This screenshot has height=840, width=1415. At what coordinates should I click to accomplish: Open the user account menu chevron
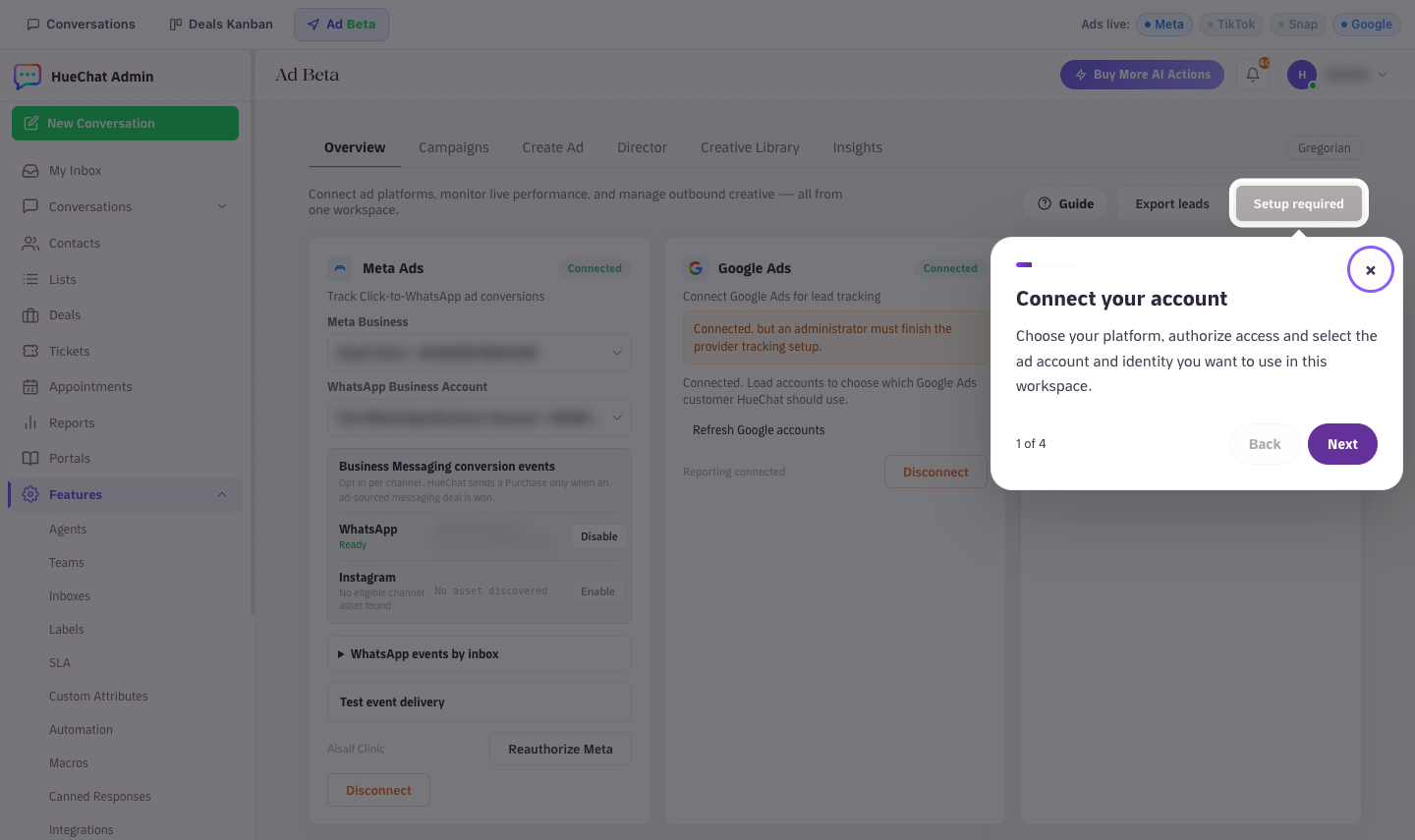click(x=1383, y=75)
